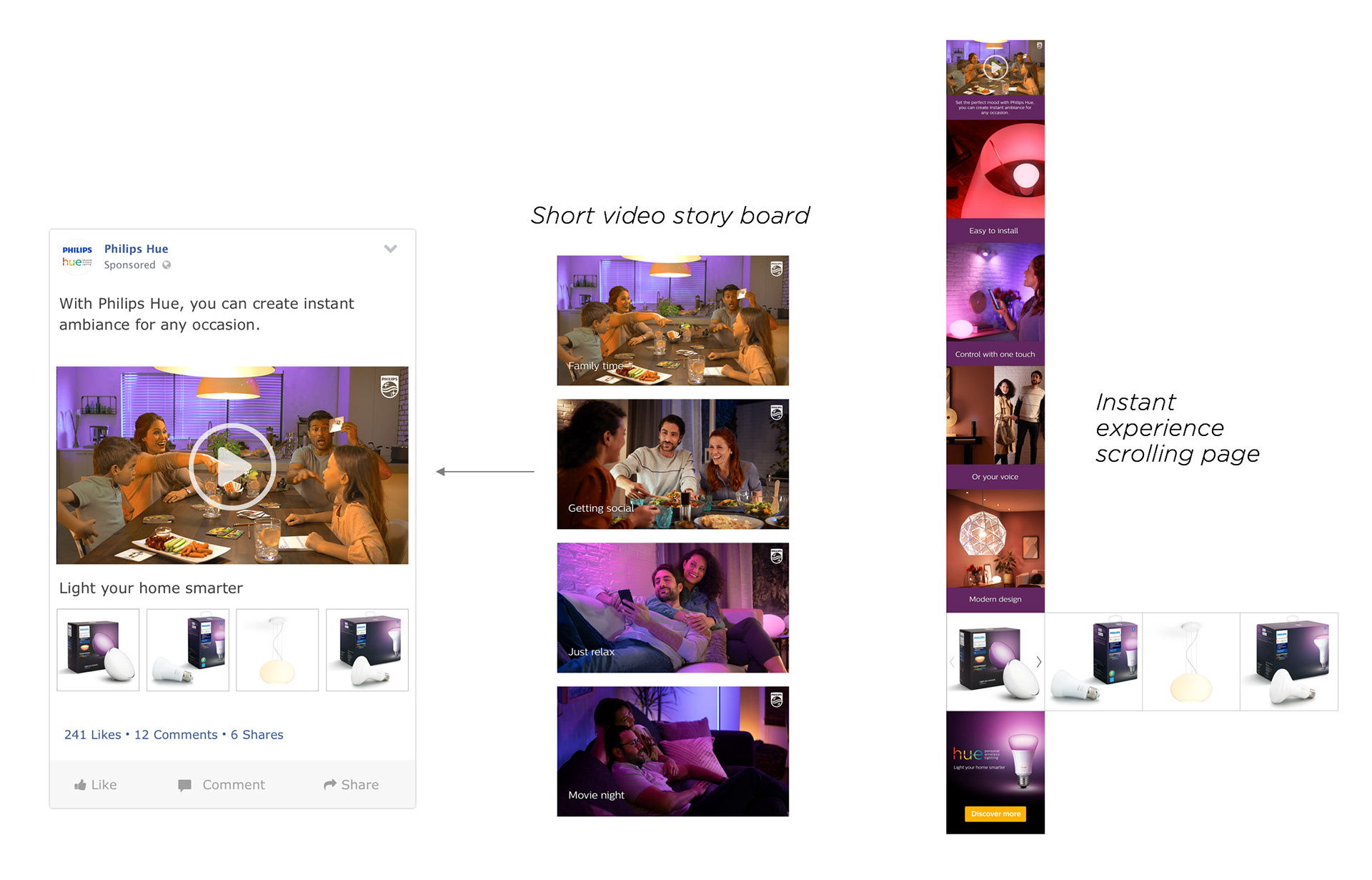Viewport: 1372px width, 880px height.
Task: Select white bulb product in scrolling page carousel
Action: [x=1093, y=662]
